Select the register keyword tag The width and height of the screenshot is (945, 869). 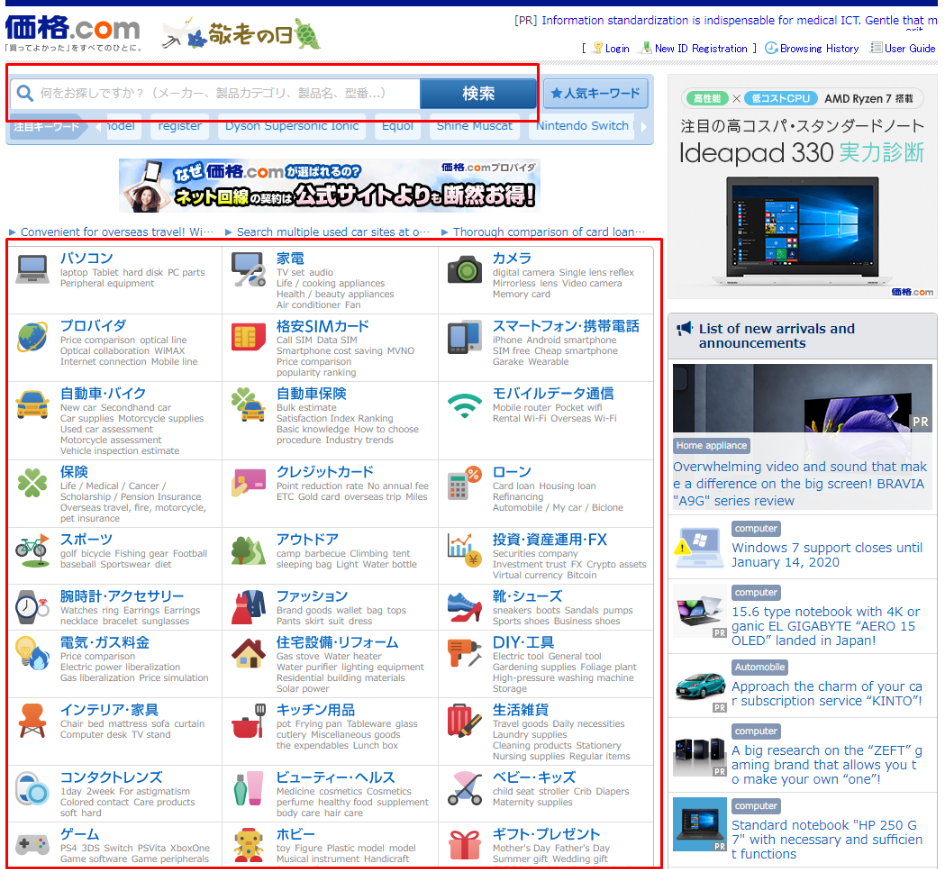tap(180, 126)
